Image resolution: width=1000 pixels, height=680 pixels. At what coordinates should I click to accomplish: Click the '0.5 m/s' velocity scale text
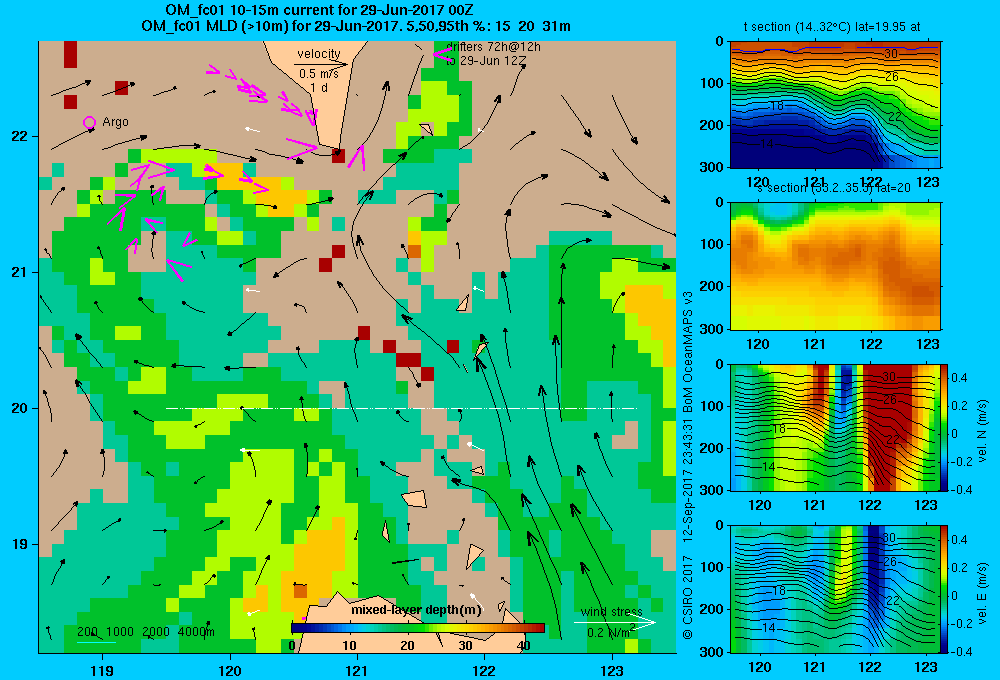click(x=319, y=74)
